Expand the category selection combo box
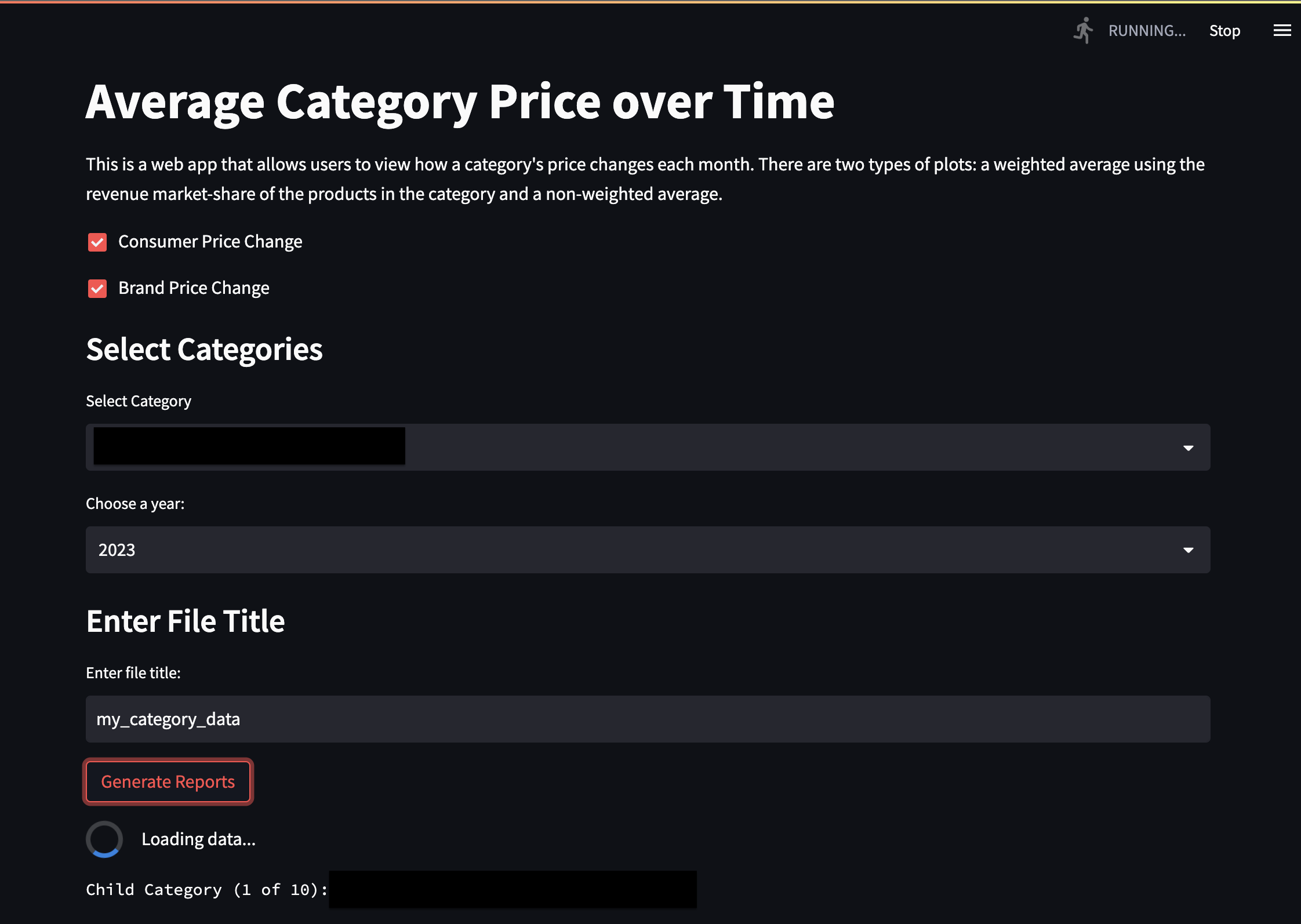The height and width of the screenshot is (924, 1301). point(648,447)
